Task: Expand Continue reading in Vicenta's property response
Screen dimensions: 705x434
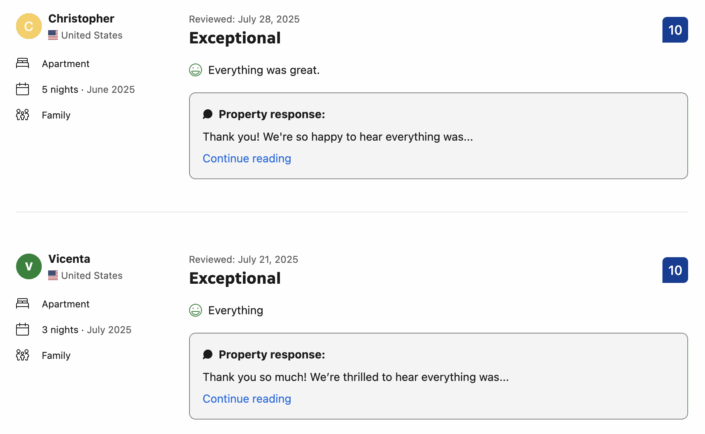Action: coord(247,398)
